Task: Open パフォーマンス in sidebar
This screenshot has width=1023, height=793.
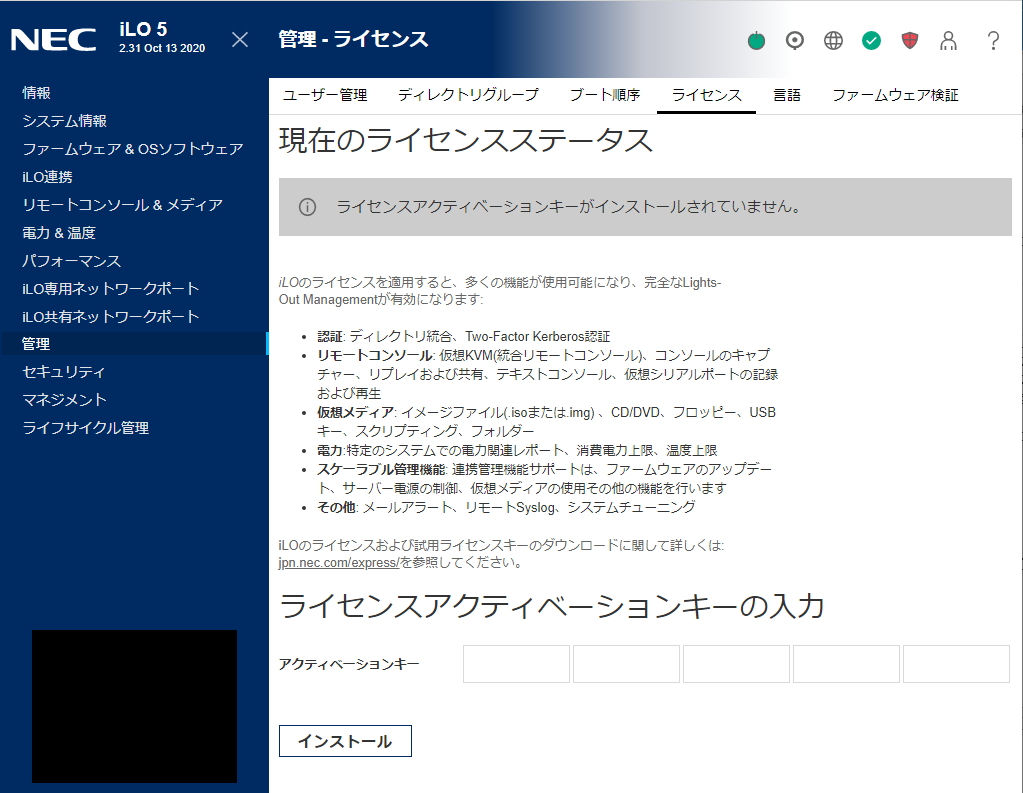Action: point(72,261)
